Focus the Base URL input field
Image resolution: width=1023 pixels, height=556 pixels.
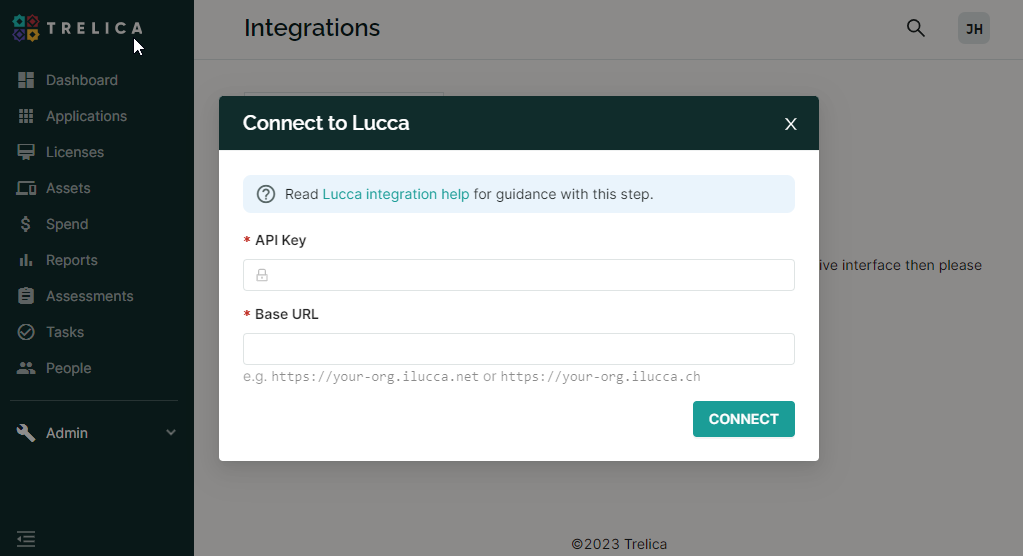click(519, 349)
